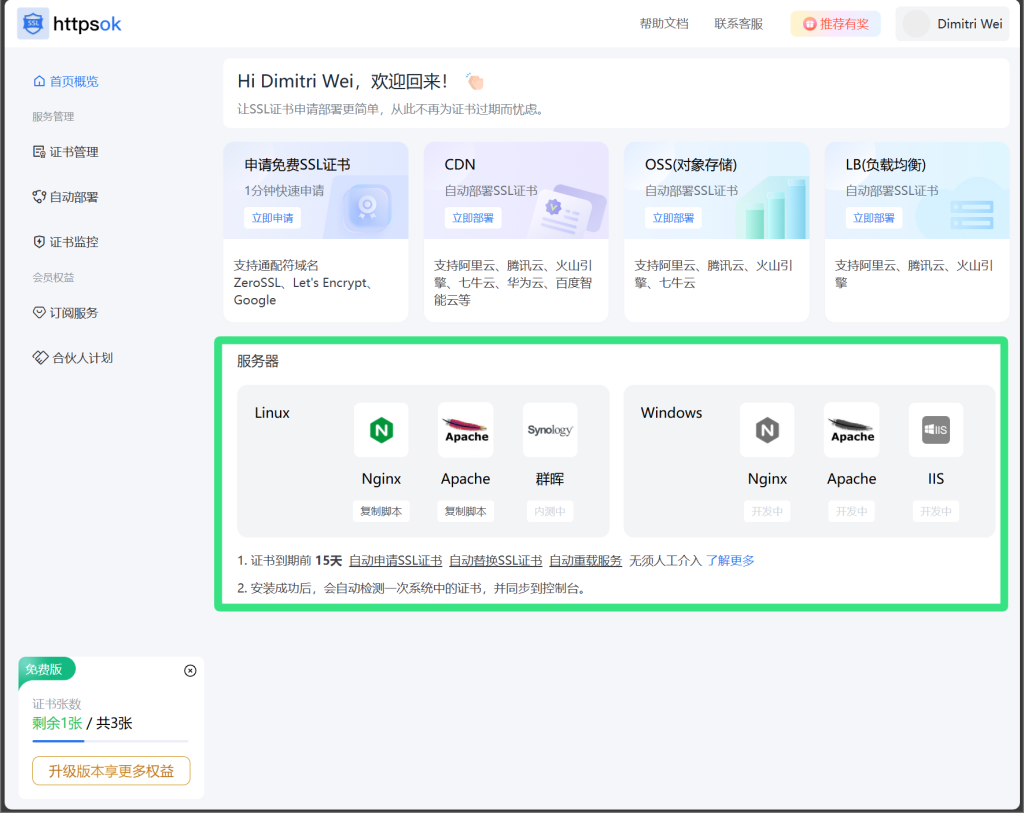Image resolution: width=1024 pixels, height=813 pixels.
Task: Click the OSS bar chart illustration
Action: point(776,209)
